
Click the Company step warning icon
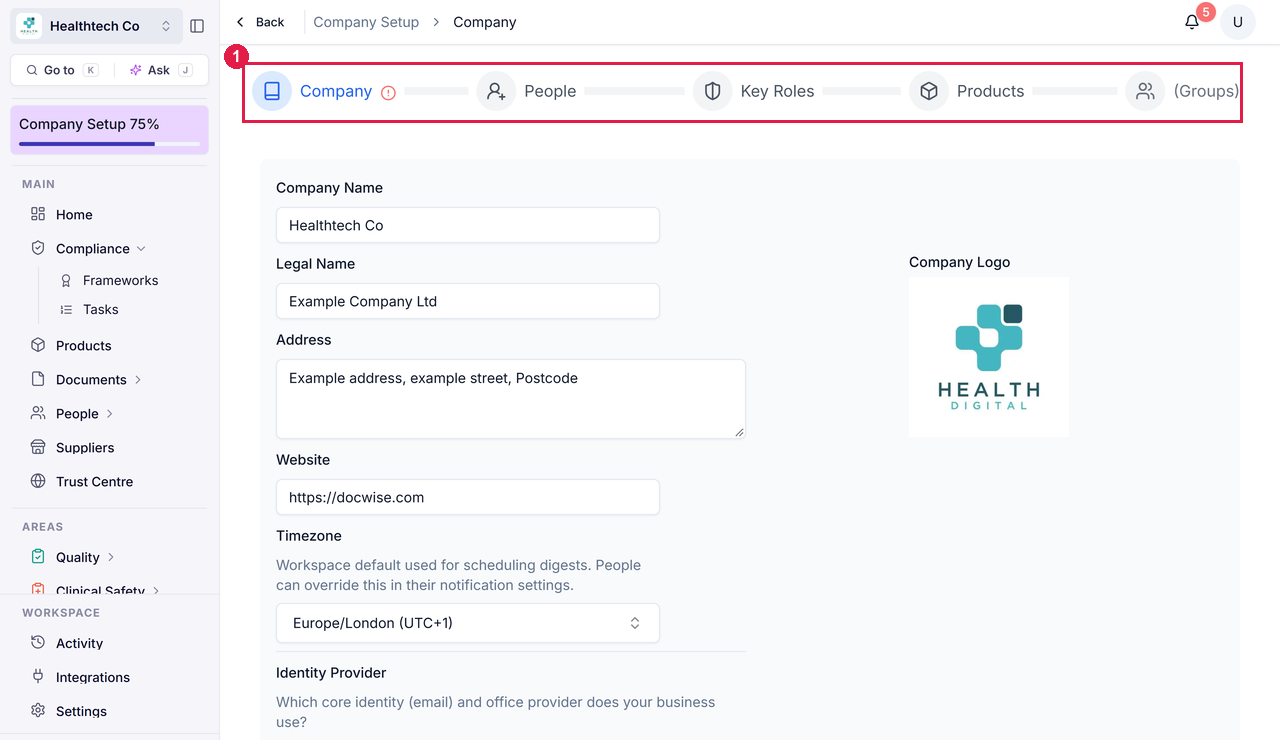click(x=389, y=92)
